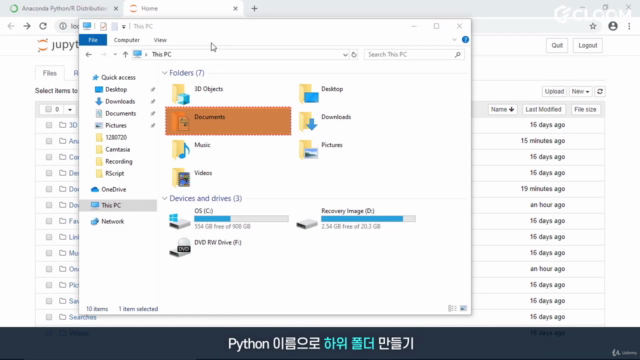Viewport: 640px width, 360px height.
Task: Bookmark this page with the star
Action: (593, 26)
